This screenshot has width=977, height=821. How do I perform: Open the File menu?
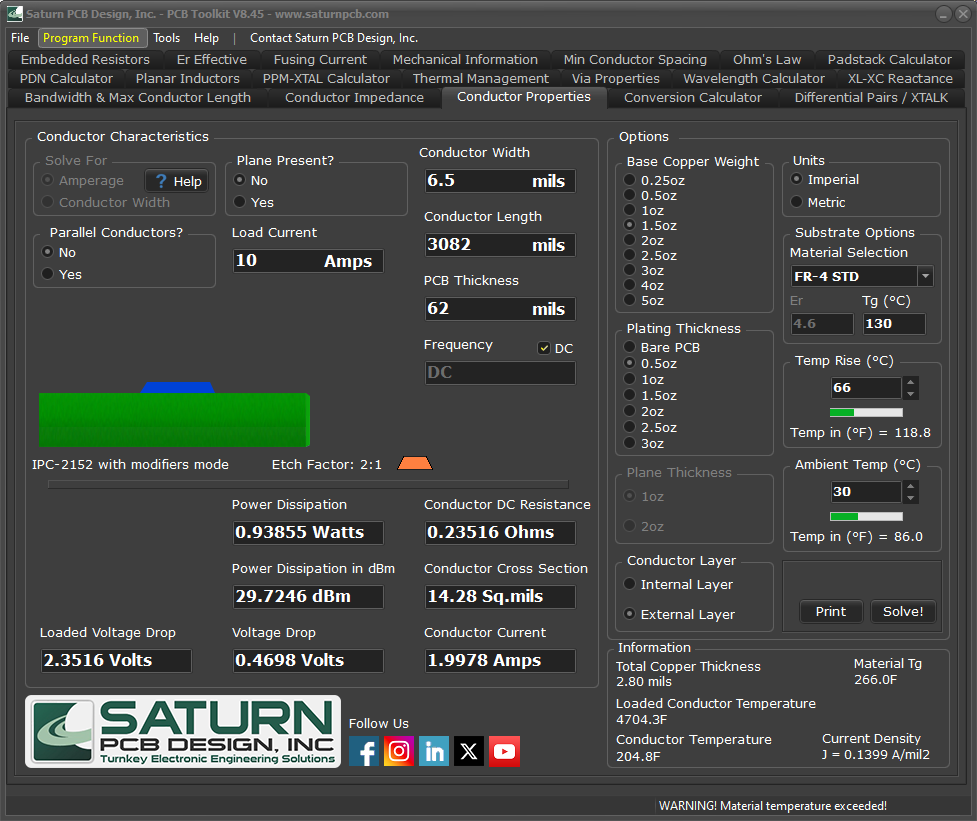(20, 38)
